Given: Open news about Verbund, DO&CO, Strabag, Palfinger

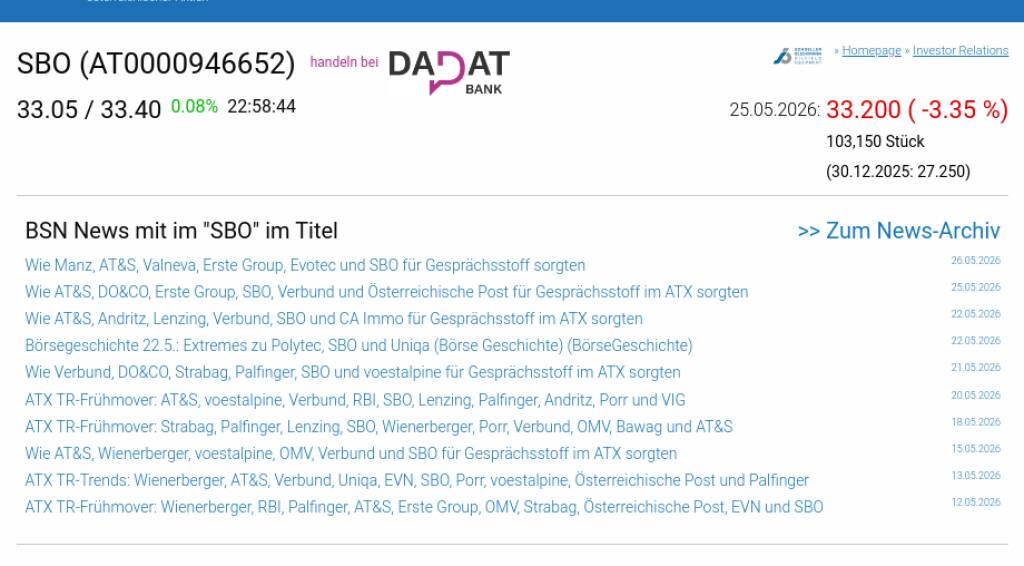Looking at the screenshot, I should [x=353, y=372].
